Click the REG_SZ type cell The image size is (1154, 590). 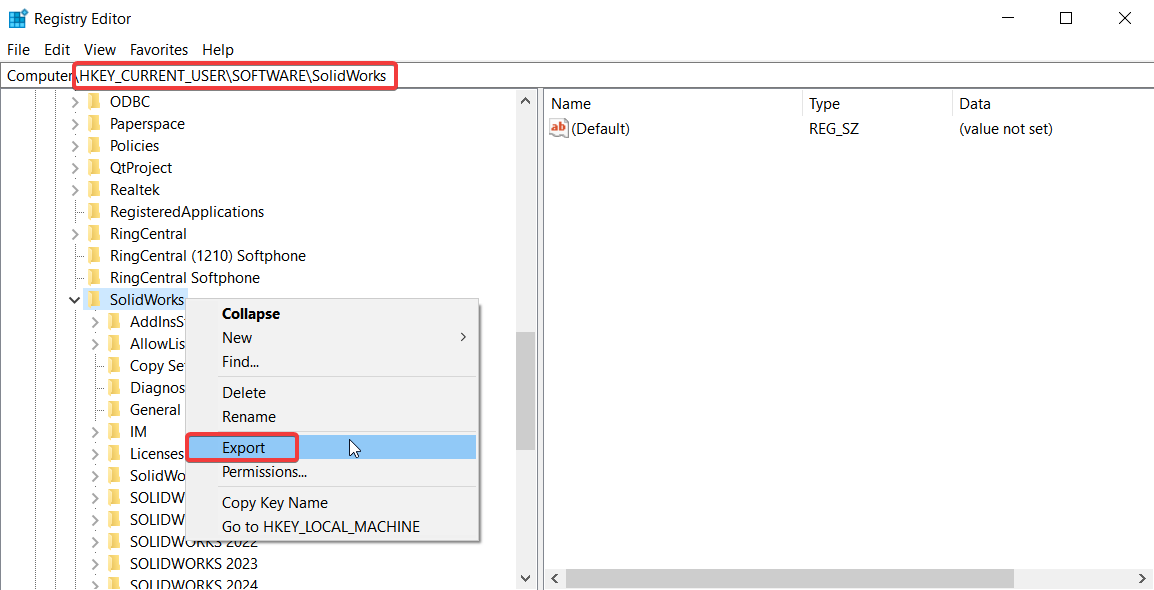834,129
